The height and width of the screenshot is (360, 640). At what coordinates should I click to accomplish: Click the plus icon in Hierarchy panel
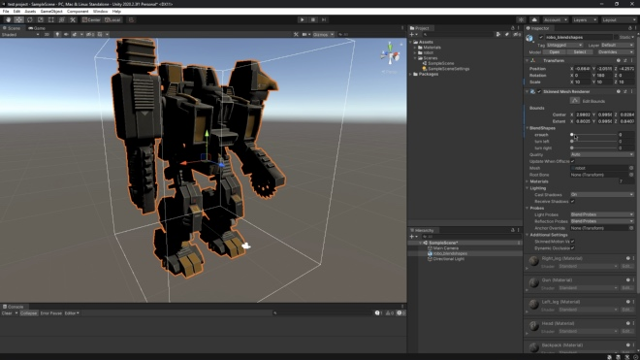coord(413,237)
